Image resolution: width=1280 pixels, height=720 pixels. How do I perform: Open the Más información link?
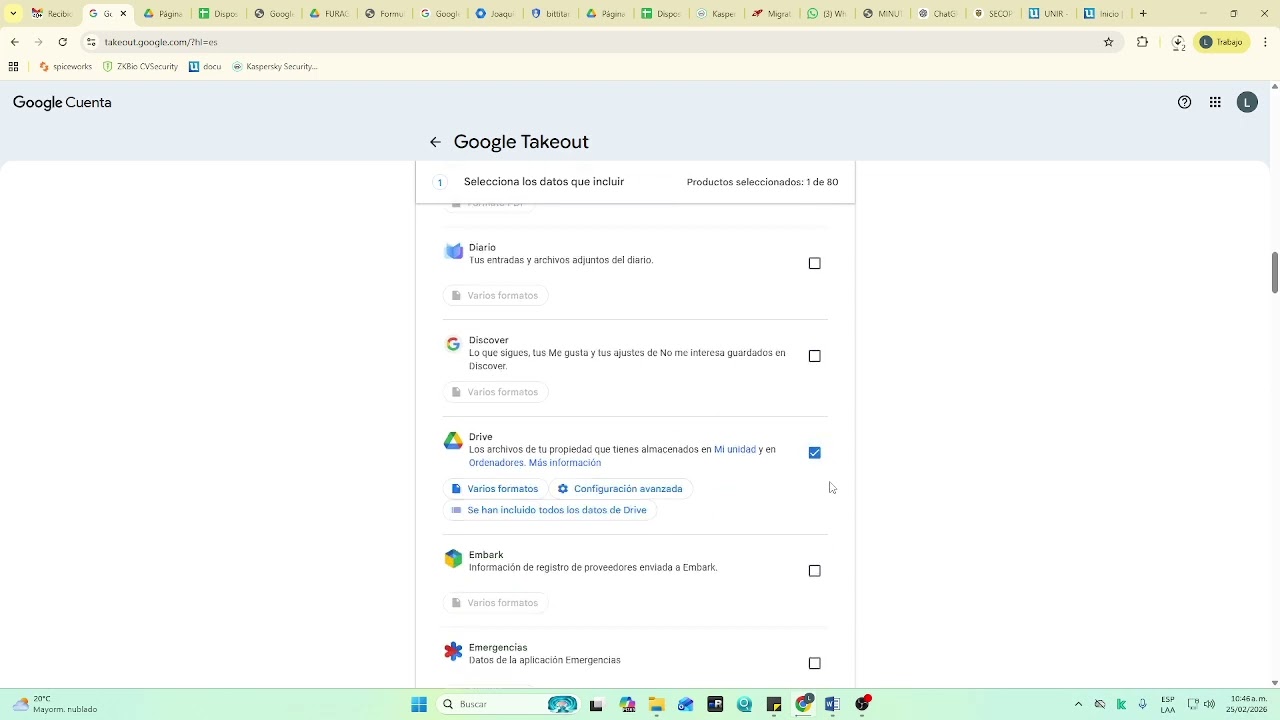(565, 463)
